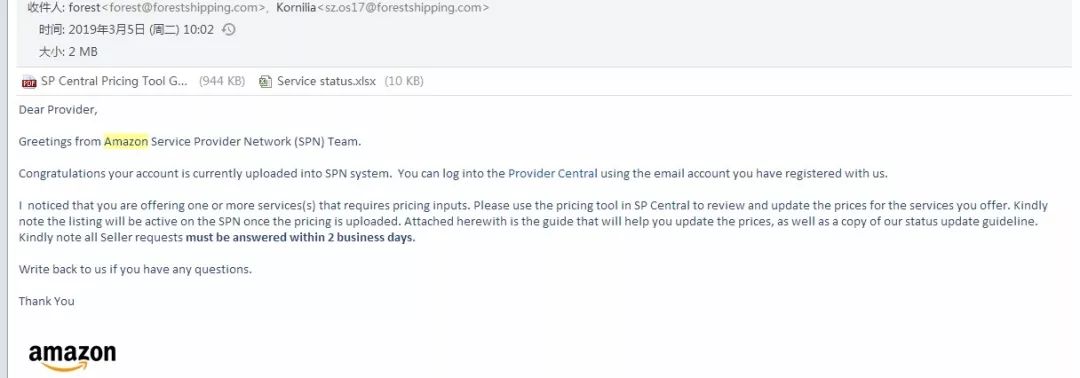Click the clock icon next to 10:02
Screen dimensions: 1080x378
[x=229, y=30]
